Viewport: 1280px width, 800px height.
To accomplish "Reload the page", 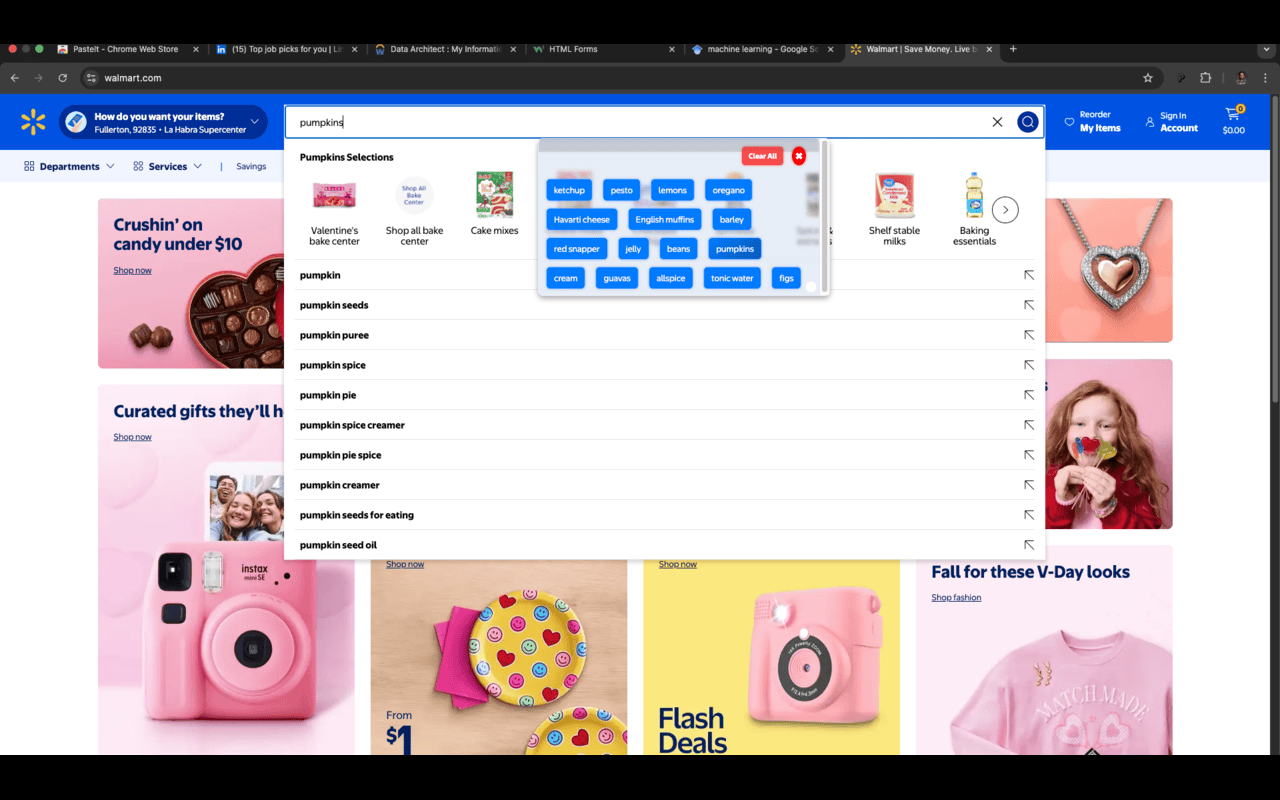I will 63,78.
